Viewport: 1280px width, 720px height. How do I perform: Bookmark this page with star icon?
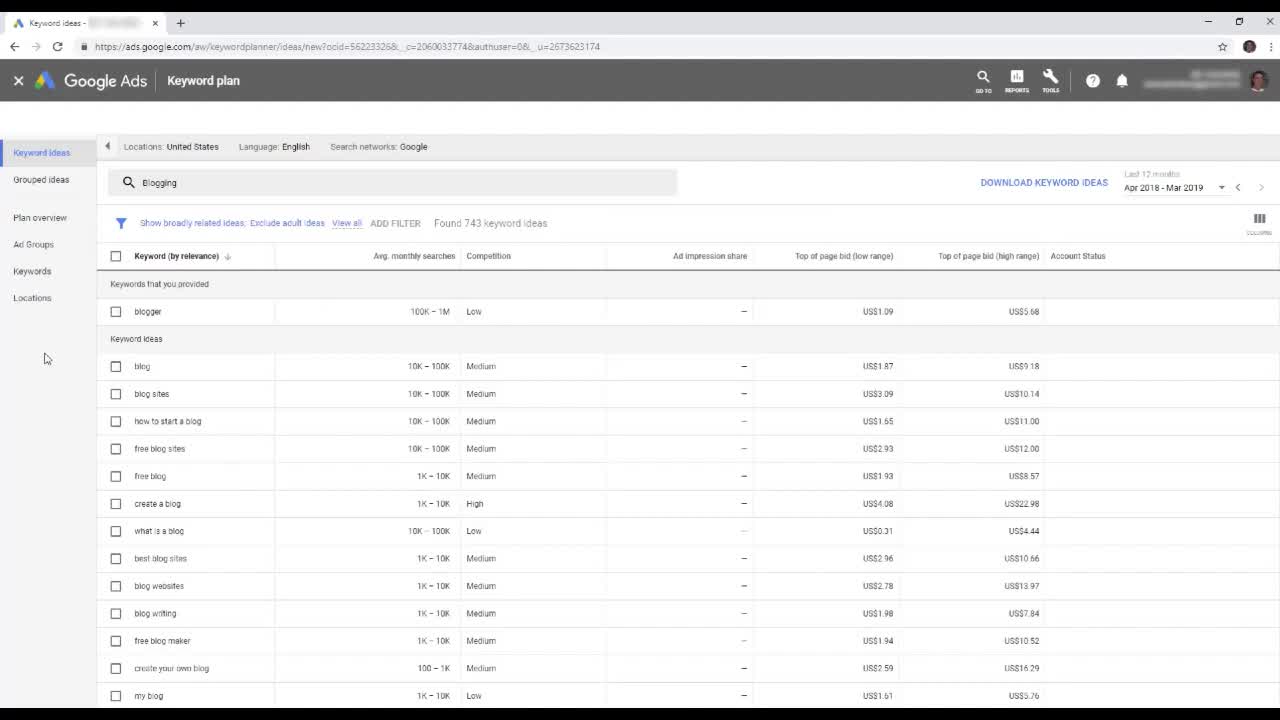(x=1222, y=47)
